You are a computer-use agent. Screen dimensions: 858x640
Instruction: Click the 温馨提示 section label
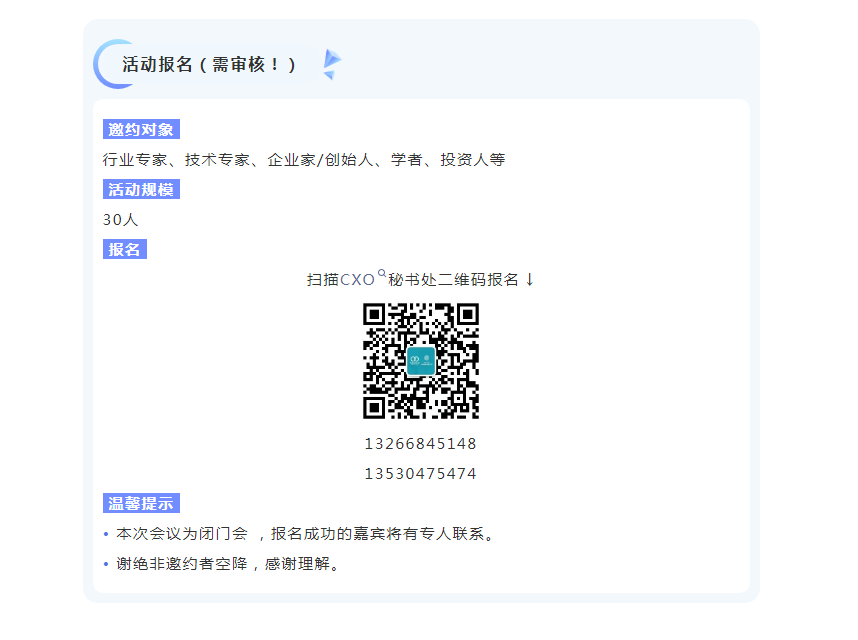pos(141,503)
